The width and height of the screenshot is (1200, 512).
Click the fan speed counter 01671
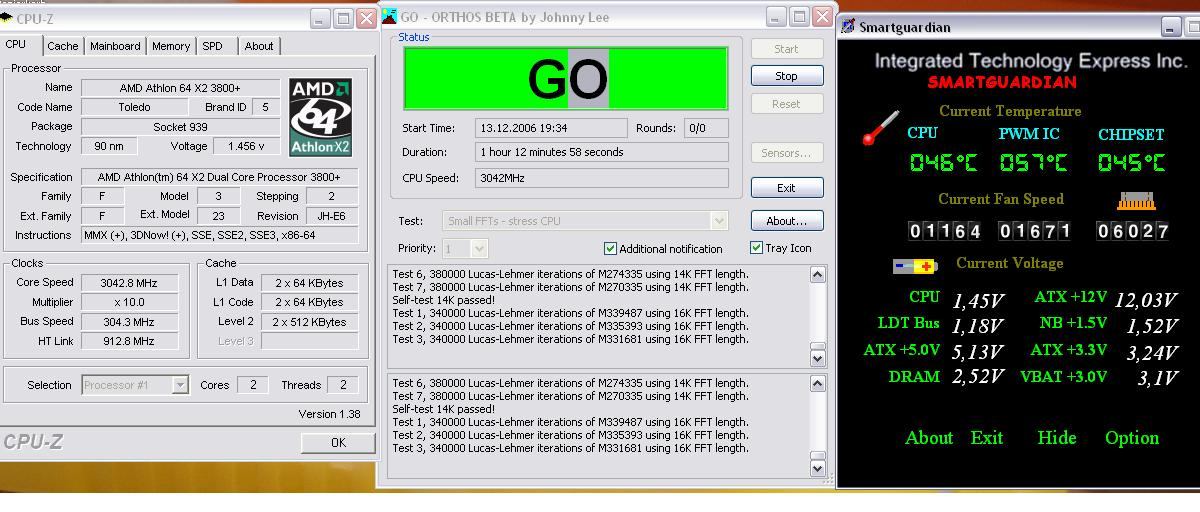(1035, 231)
